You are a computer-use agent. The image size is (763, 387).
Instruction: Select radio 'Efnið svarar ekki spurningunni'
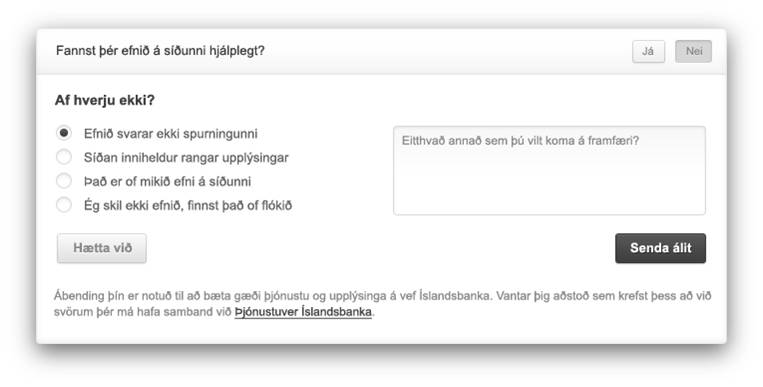pyautogui.click(x=64, y=133)
